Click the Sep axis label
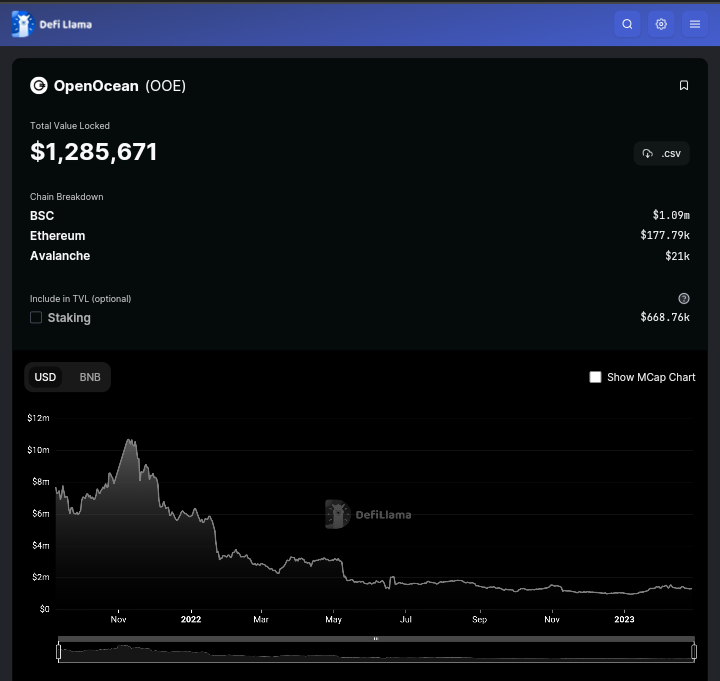The image size is (720, 681). [479, 619]
